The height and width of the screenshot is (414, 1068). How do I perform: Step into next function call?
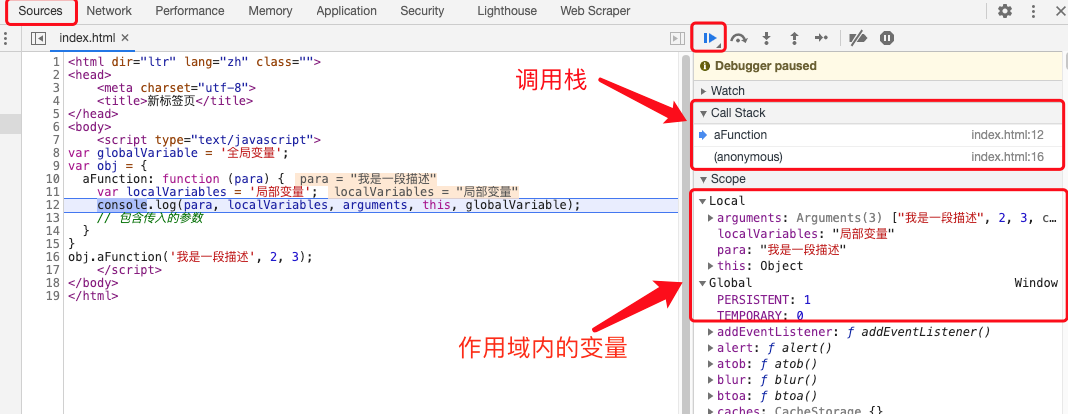click(x=766, y=38)
